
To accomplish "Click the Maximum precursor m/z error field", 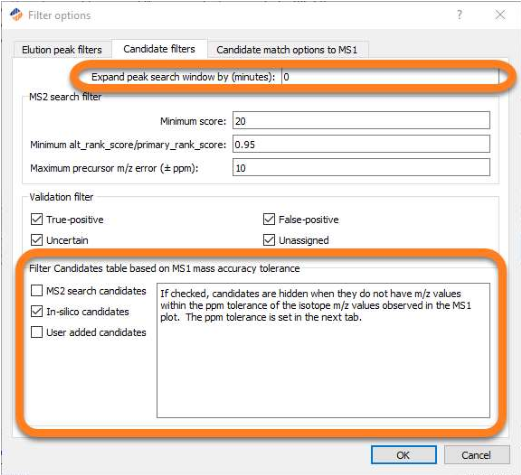I will tap(361, 168).
